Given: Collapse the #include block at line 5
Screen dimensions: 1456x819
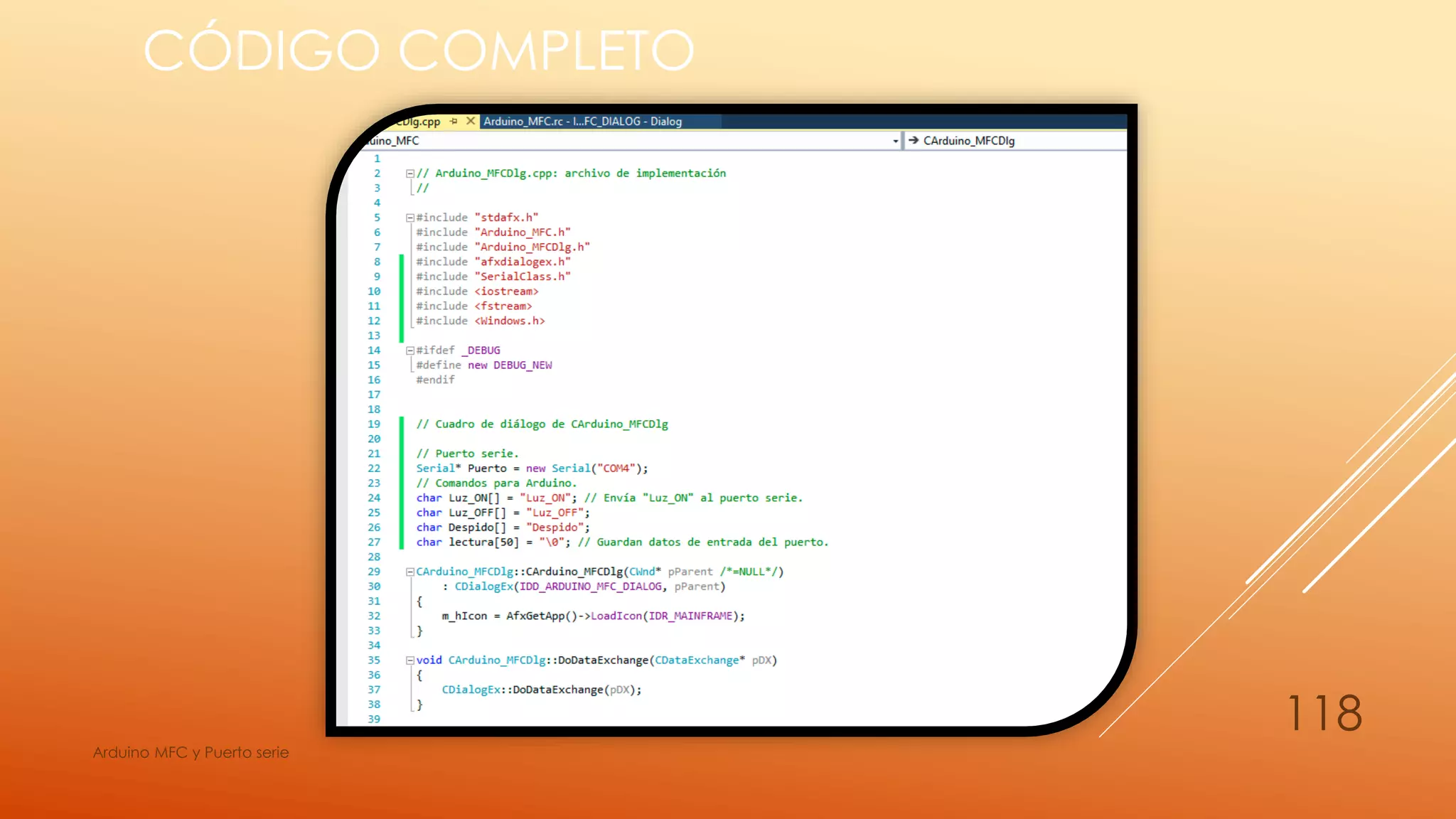Looking at the screenshot, I should tap(410, 218).
